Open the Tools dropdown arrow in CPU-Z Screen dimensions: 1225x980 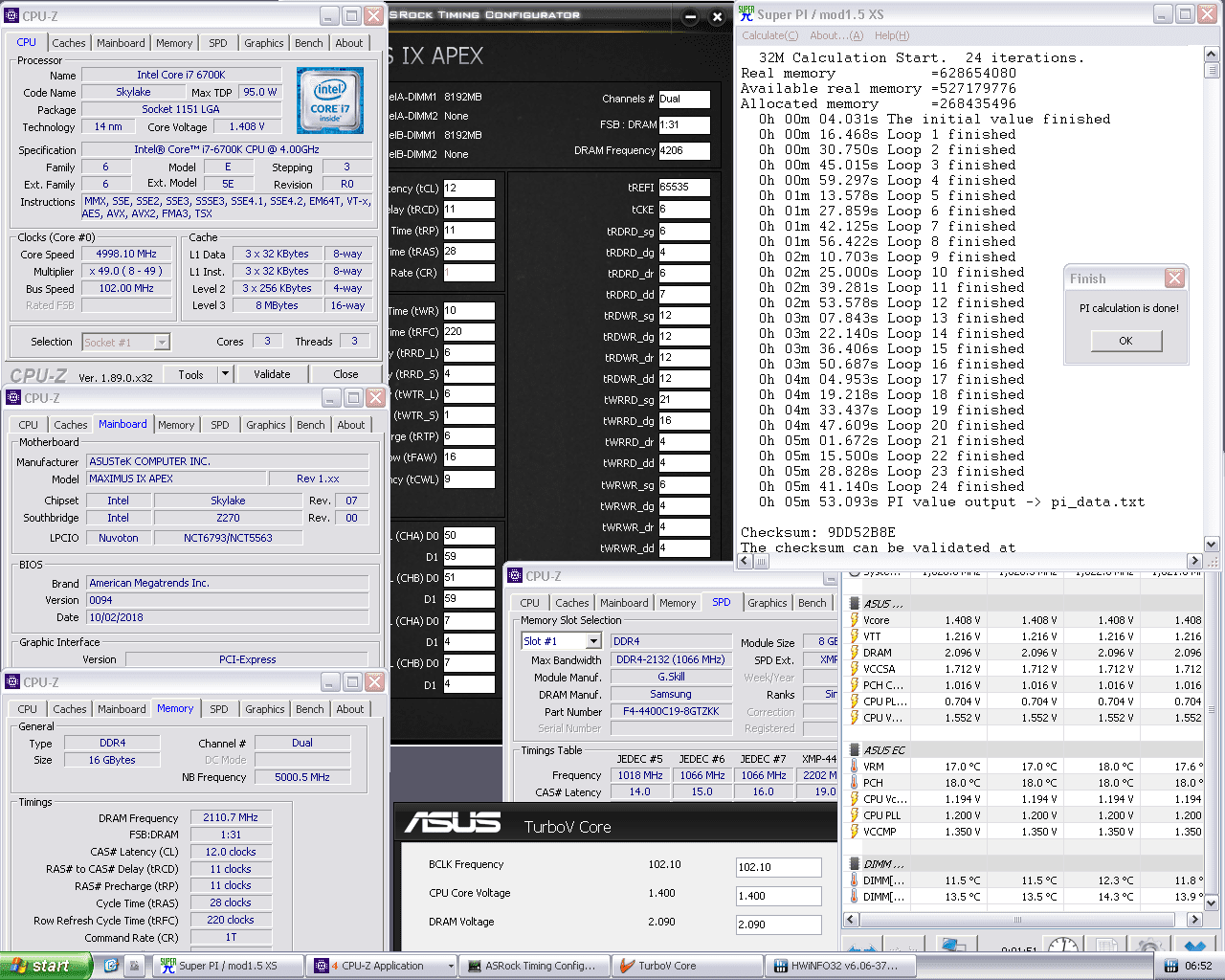(225, 374)
